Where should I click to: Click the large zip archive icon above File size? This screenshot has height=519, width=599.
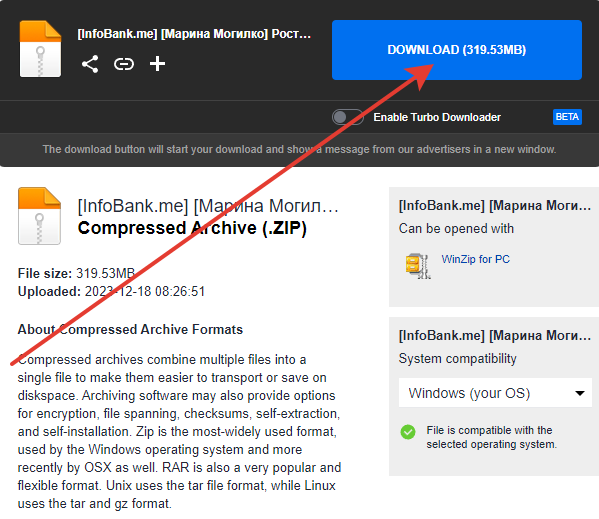(x=39, y=216)
